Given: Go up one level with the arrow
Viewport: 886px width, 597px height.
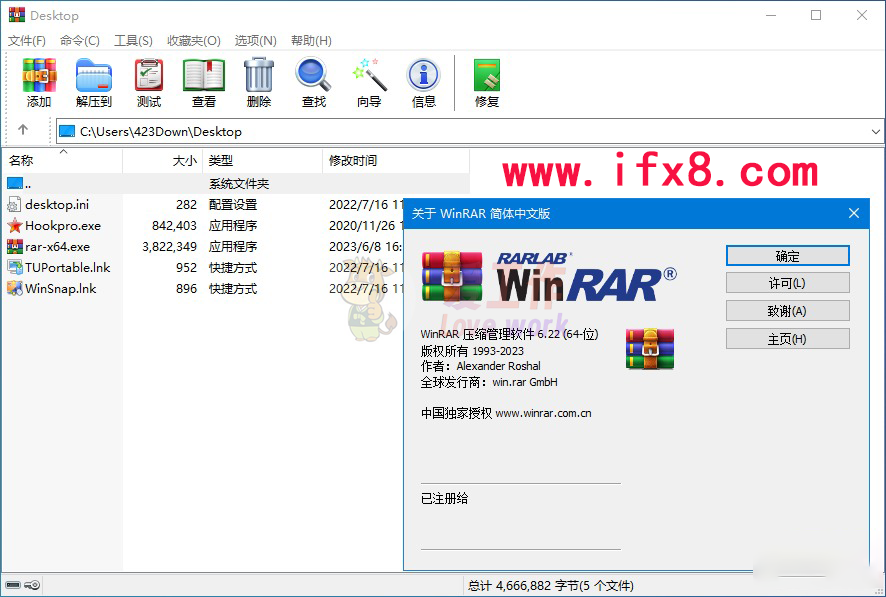Looking at the screenshot, I should click(23, 130).
